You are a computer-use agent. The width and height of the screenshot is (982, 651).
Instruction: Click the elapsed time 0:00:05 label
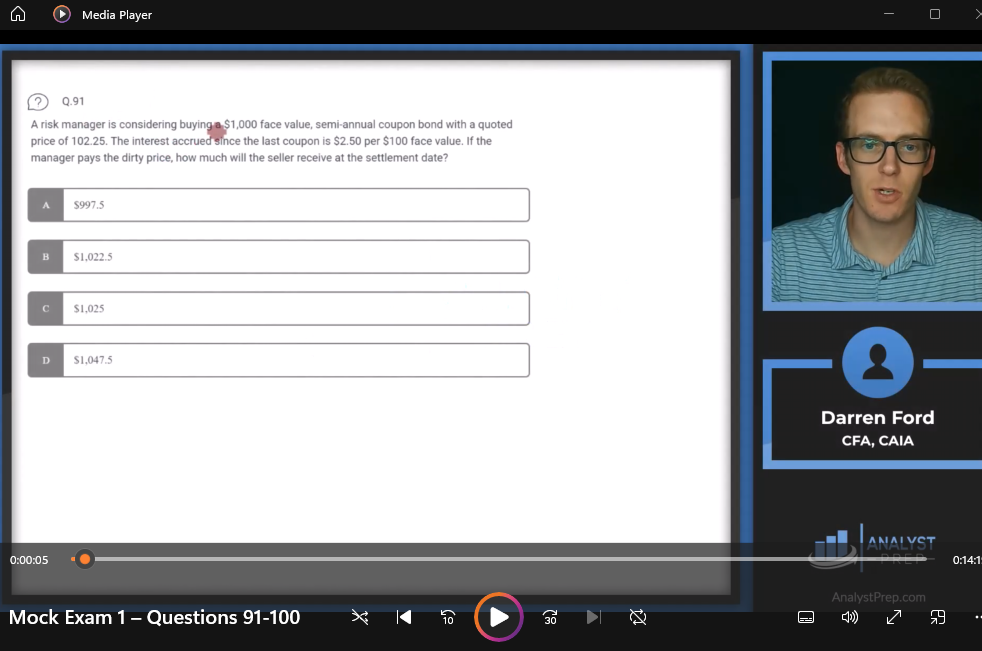click(29, 560)
